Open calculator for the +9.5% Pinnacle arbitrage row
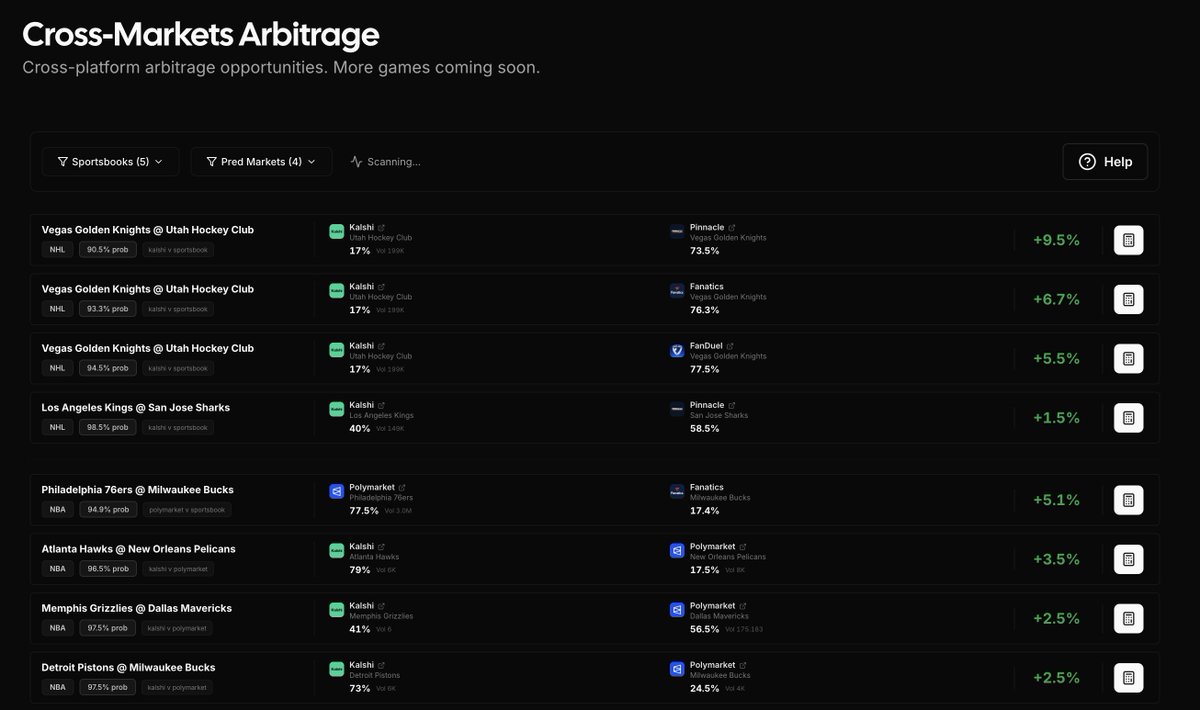 click(1129, 240)
